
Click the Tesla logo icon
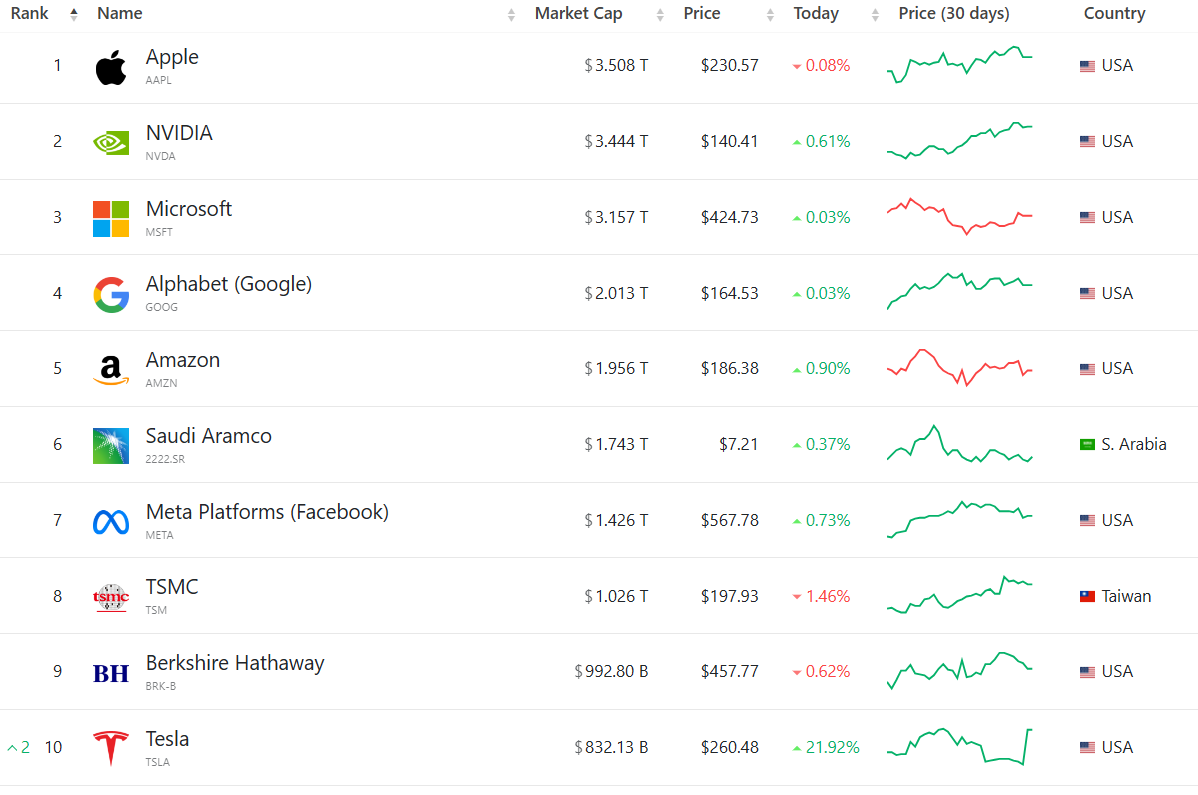pyautogui.click(x=111, y=749)
